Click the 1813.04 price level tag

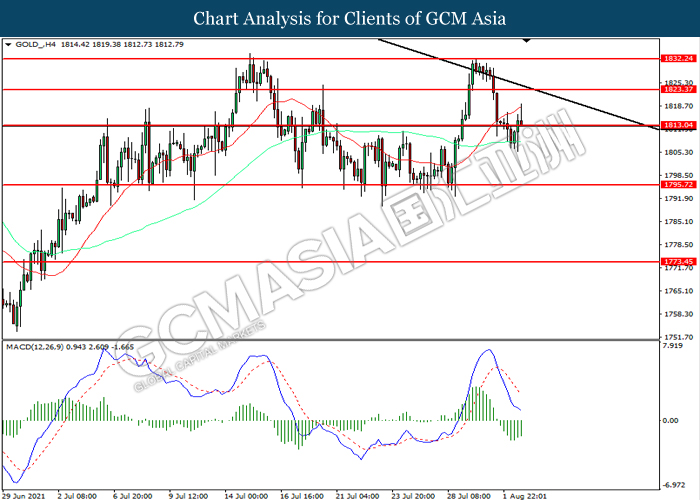coord(677,125)
